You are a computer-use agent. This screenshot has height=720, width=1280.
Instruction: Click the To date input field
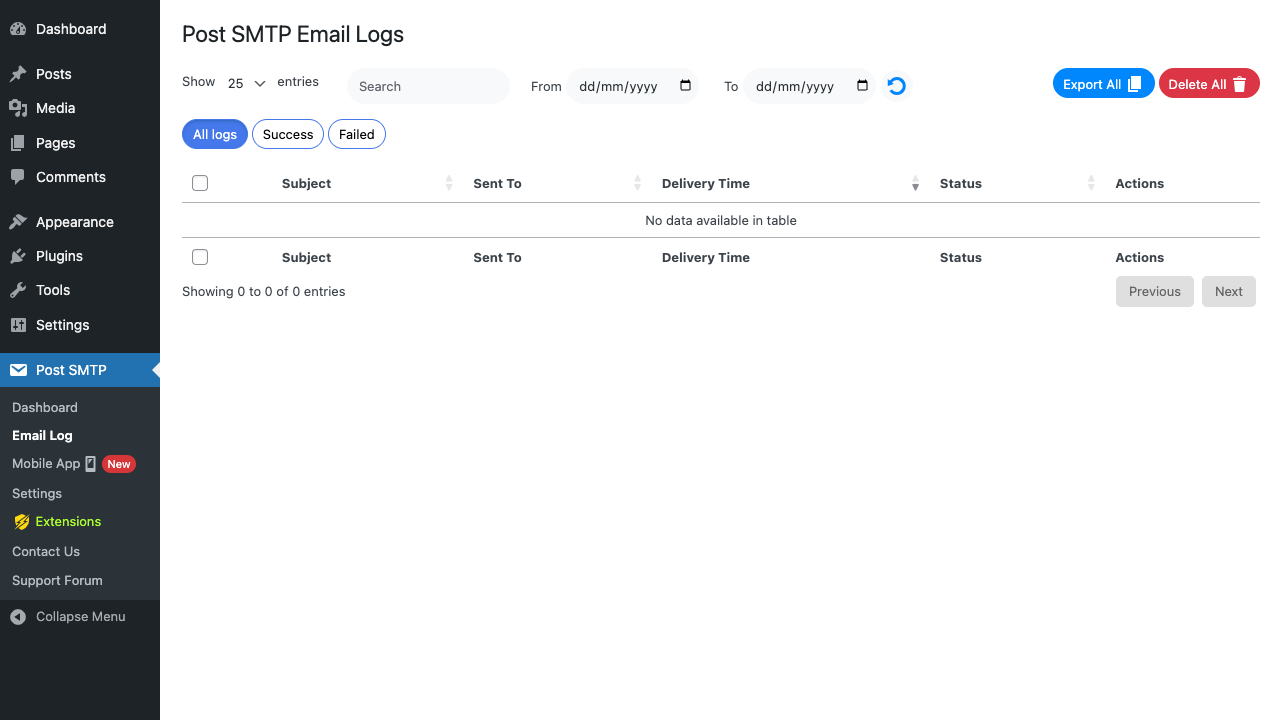tap(809, 86)
